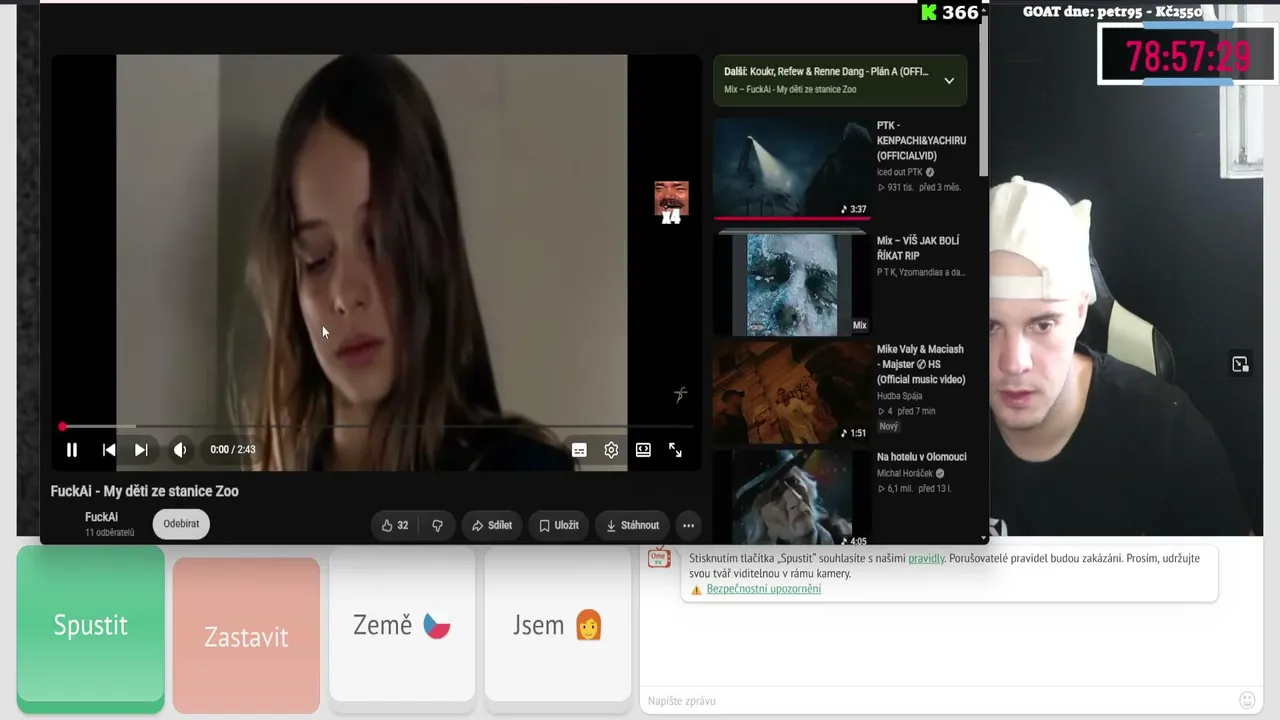Open Mix VÍŠ JAK BOLÍ thumbnail
Image resolution: width=1280 pixels, height=720 pixels.
click(x=792, y=283)
